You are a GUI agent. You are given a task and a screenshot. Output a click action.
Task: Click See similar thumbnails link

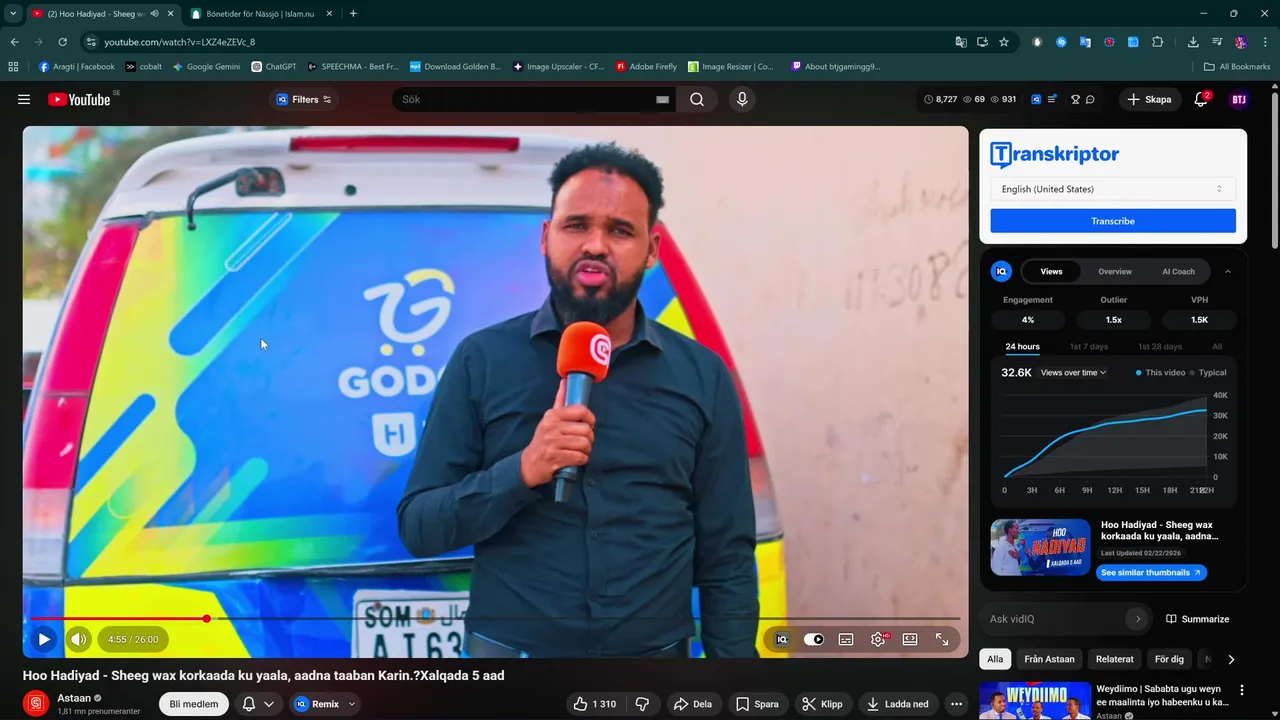[1151, 573]
